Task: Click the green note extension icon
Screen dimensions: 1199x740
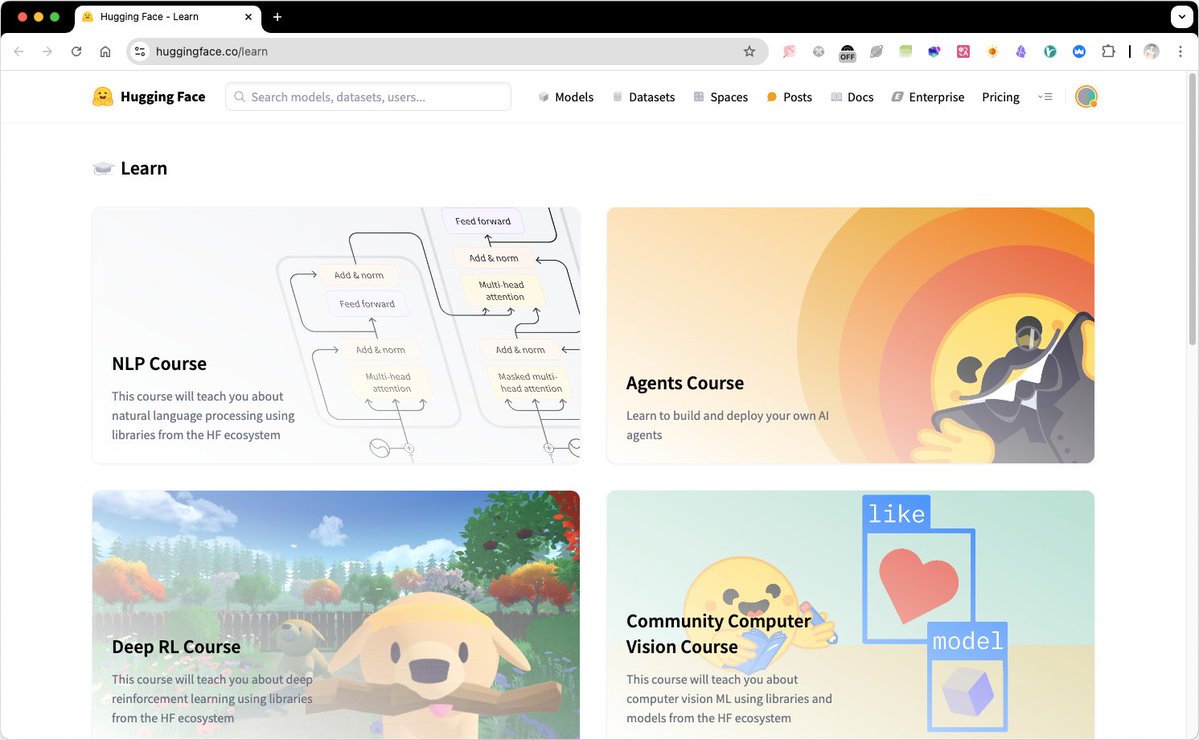Action: [905, 51]
